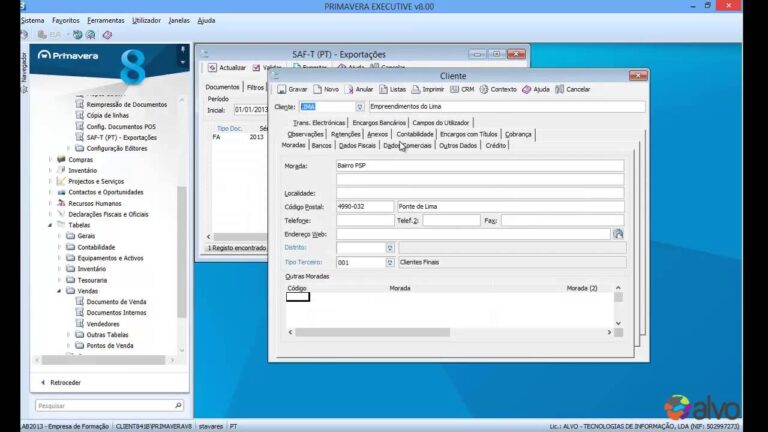Switch to the Crédito tab
The image size is (768, 432).
coord(495,145)
